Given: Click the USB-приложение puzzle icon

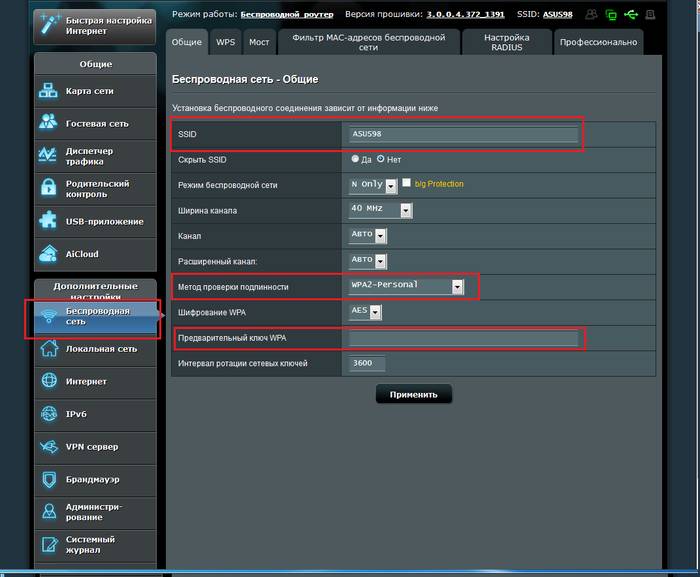Looking at the screenshot, I should pos(50,221).
